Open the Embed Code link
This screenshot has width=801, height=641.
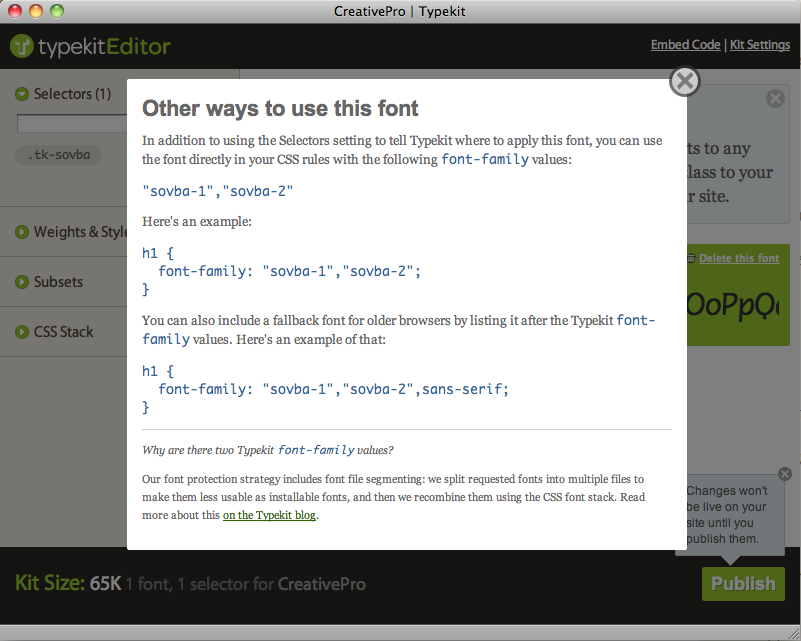(685, 45)
